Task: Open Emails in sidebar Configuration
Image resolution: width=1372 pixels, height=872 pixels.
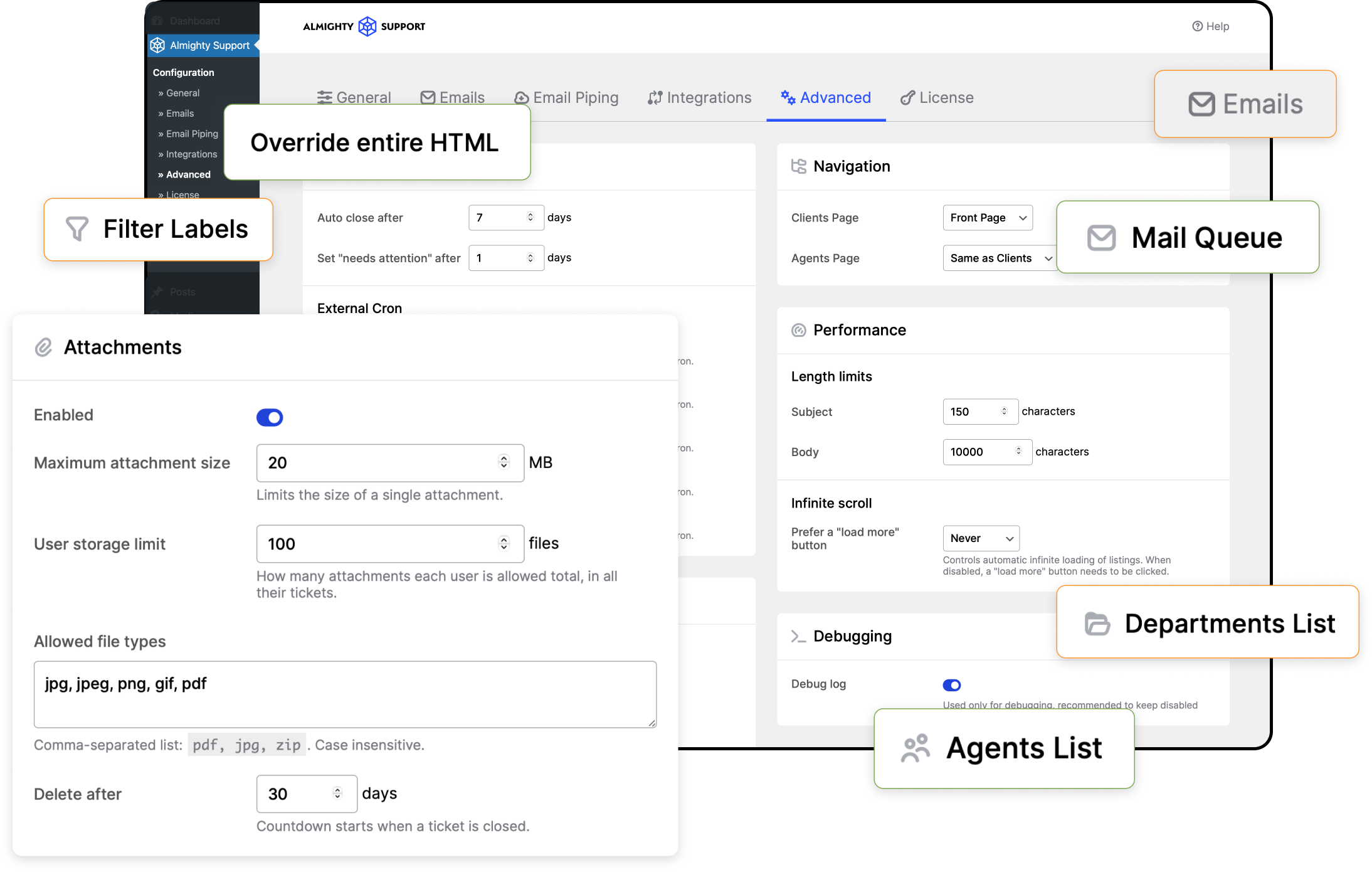Action: pyautogui.click(x=176, y=114)
